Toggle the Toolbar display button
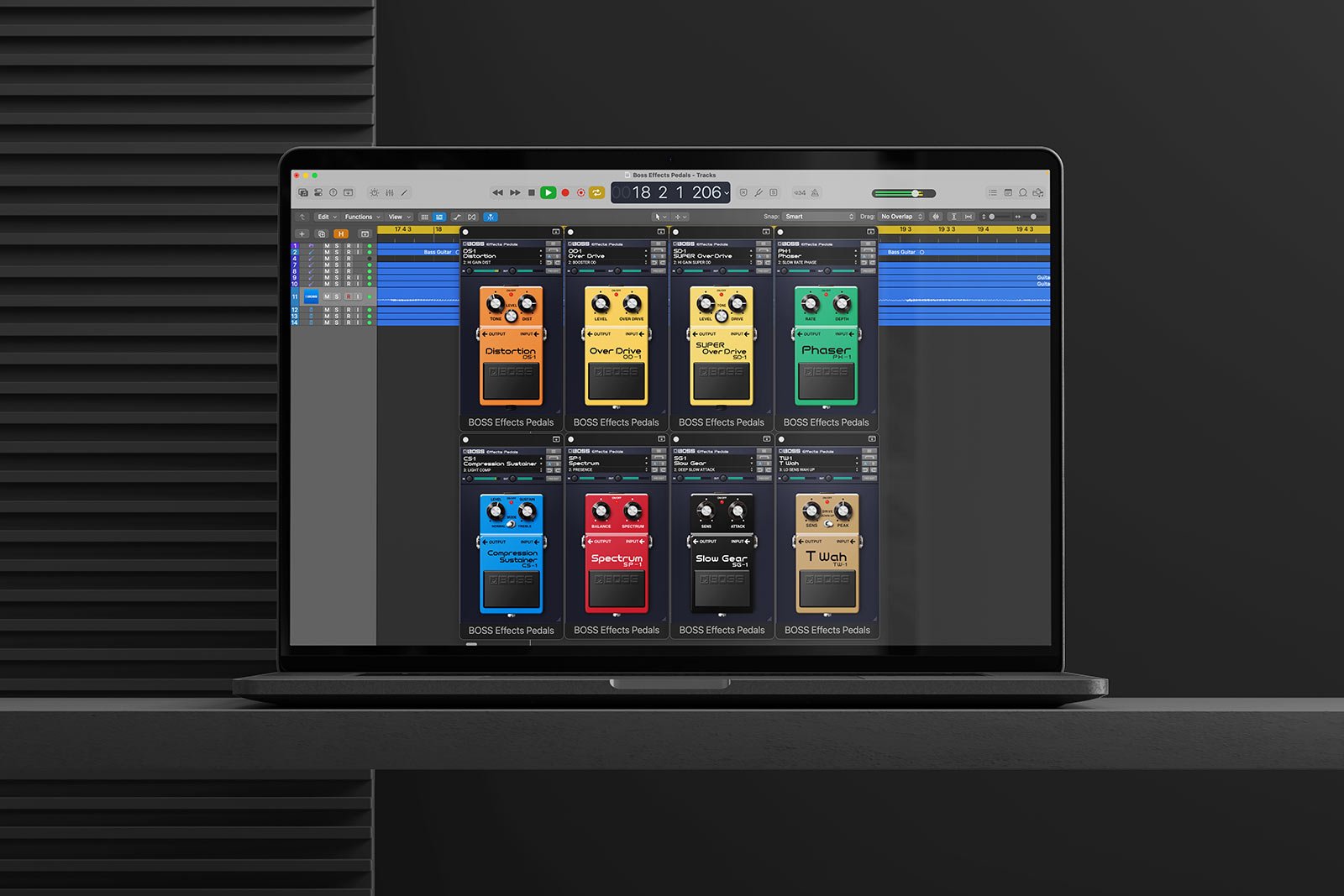 349,192
